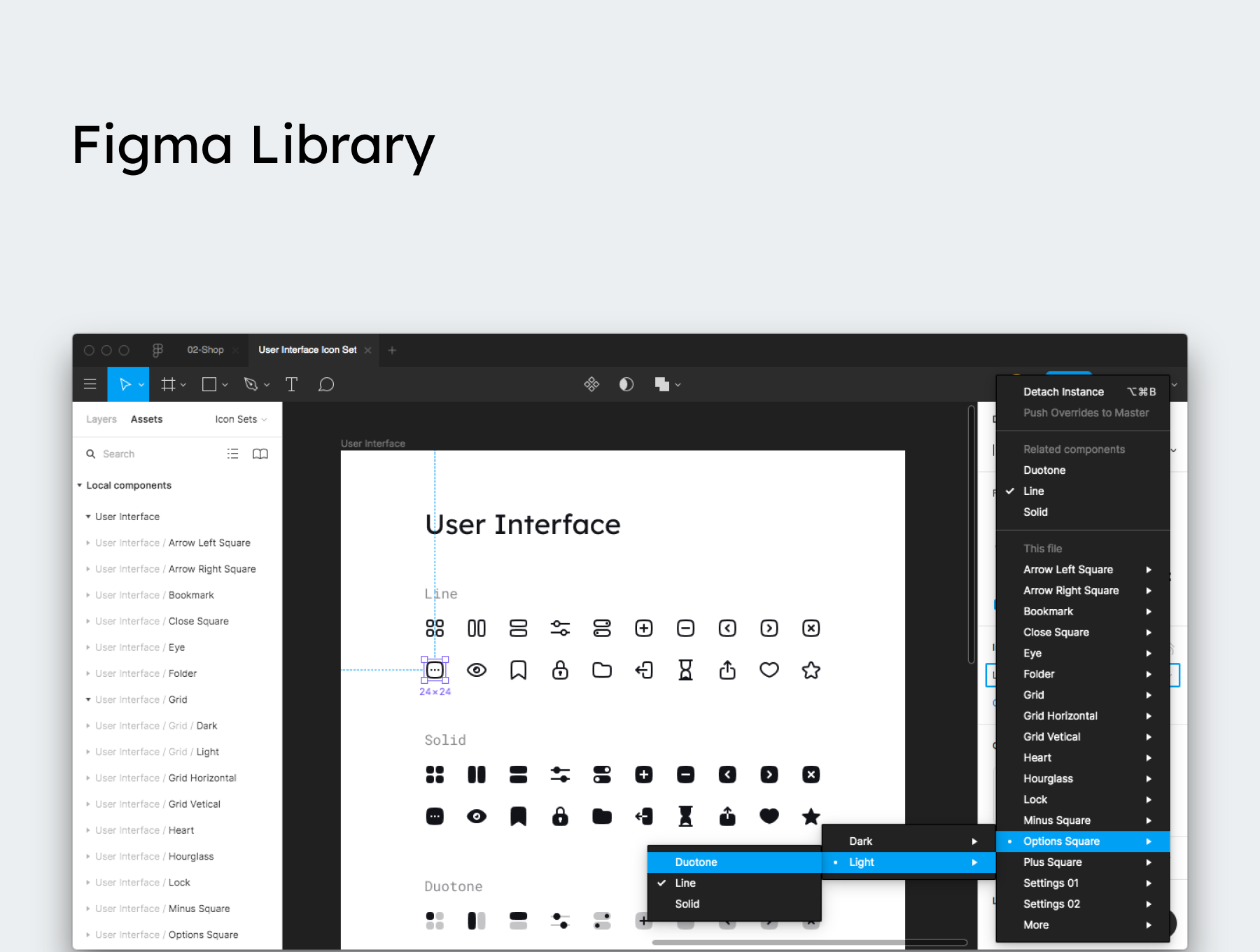Click Detach Instance in context menu
The height and width of the screenshot is (952, 1260).
1063,392
